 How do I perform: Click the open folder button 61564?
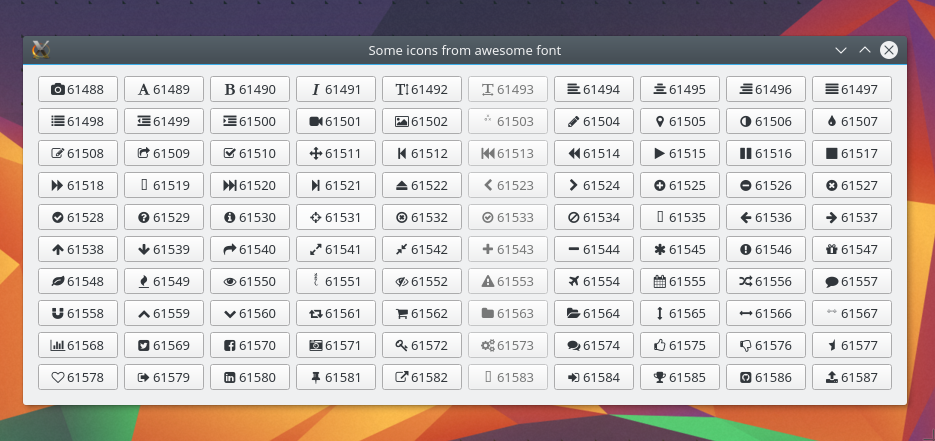click(594, 314)
